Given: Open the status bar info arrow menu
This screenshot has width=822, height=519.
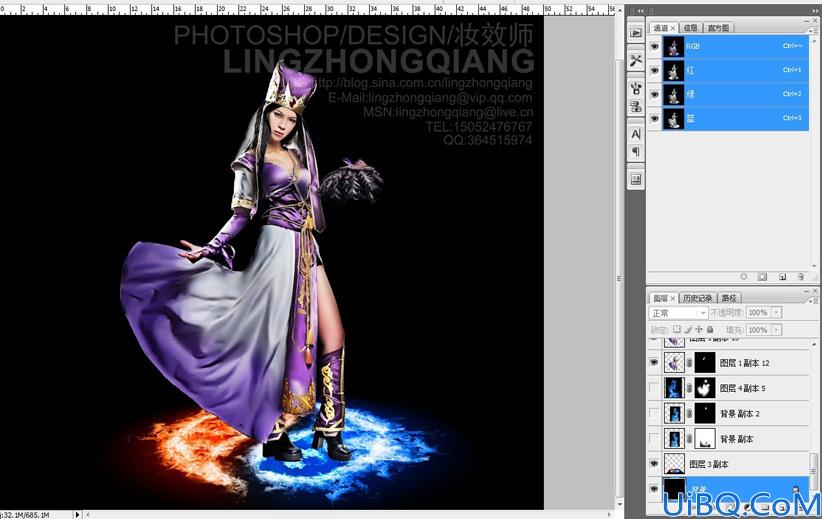Looking at the screenshot, I should pyautogui.click(x=78, y=515).
